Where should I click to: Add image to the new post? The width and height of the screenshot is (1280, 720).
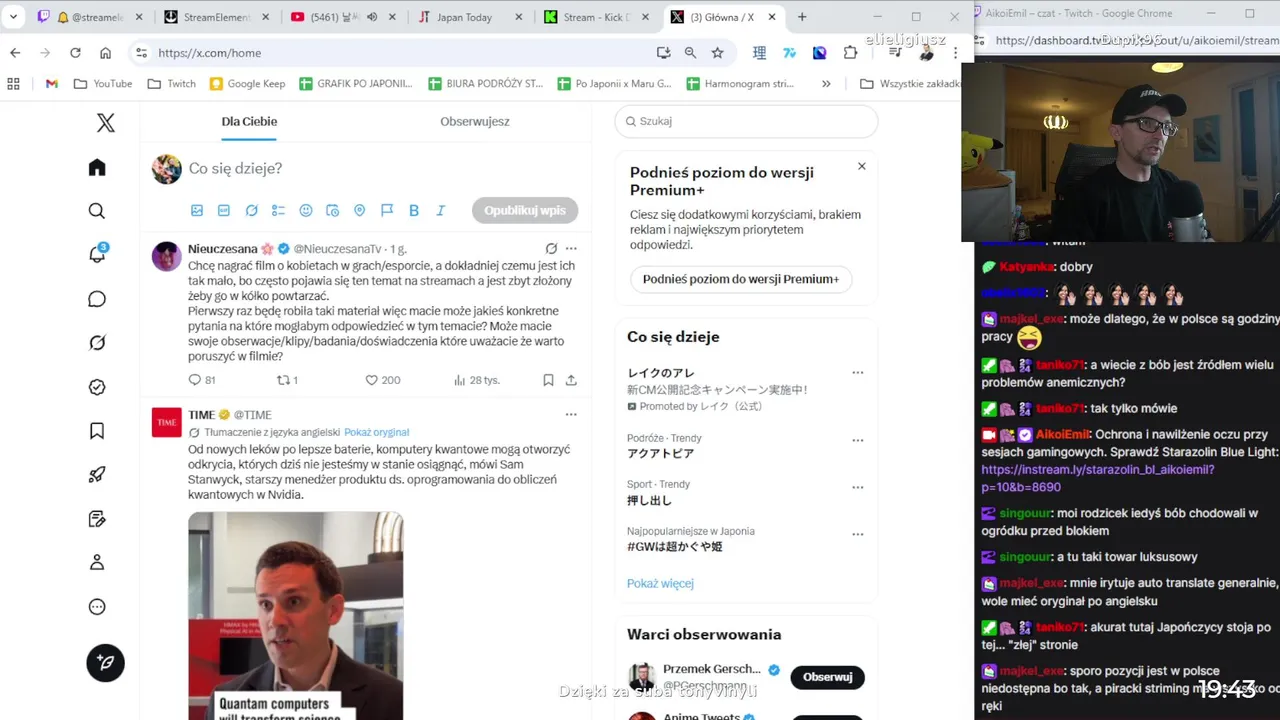point(197,211)
